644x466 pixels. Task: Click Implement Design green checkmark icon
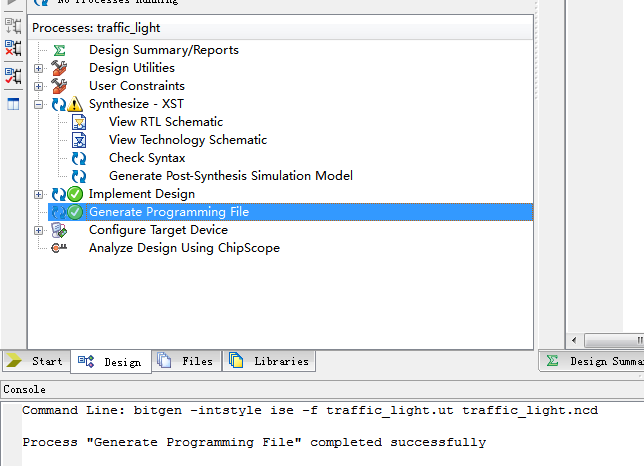pos(75,194)
